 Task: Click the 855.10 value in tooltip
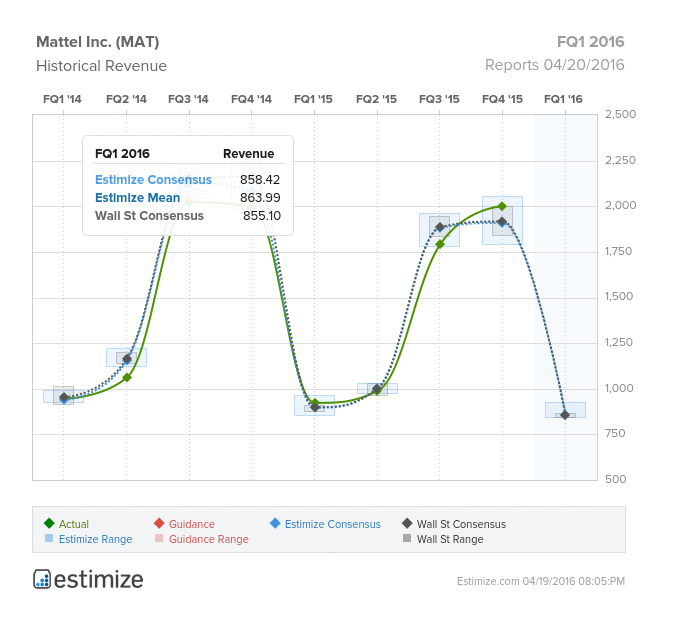pyautogui.click(x=262, y=216)
